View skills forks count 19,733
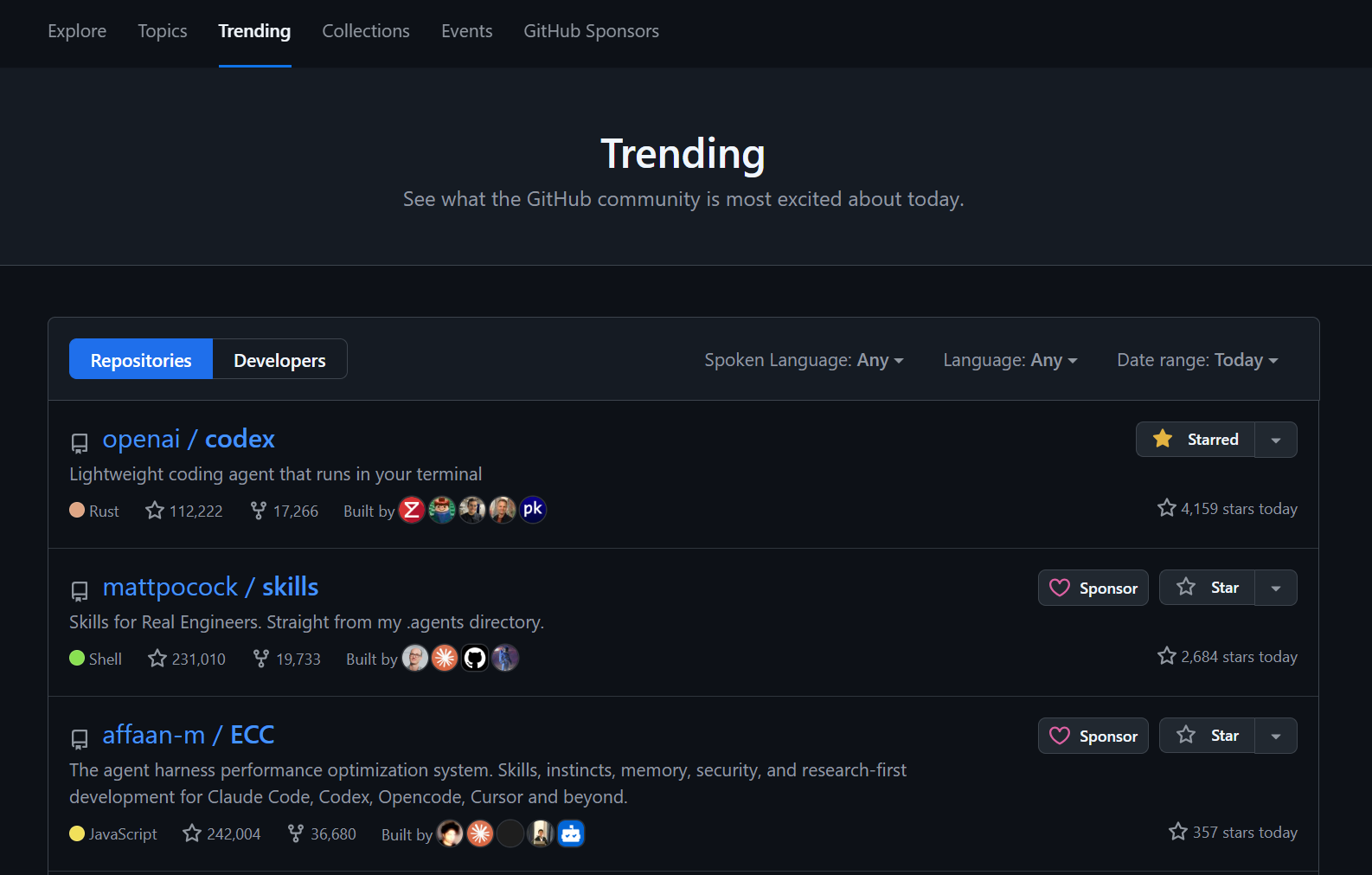 (x=286, y=659)
